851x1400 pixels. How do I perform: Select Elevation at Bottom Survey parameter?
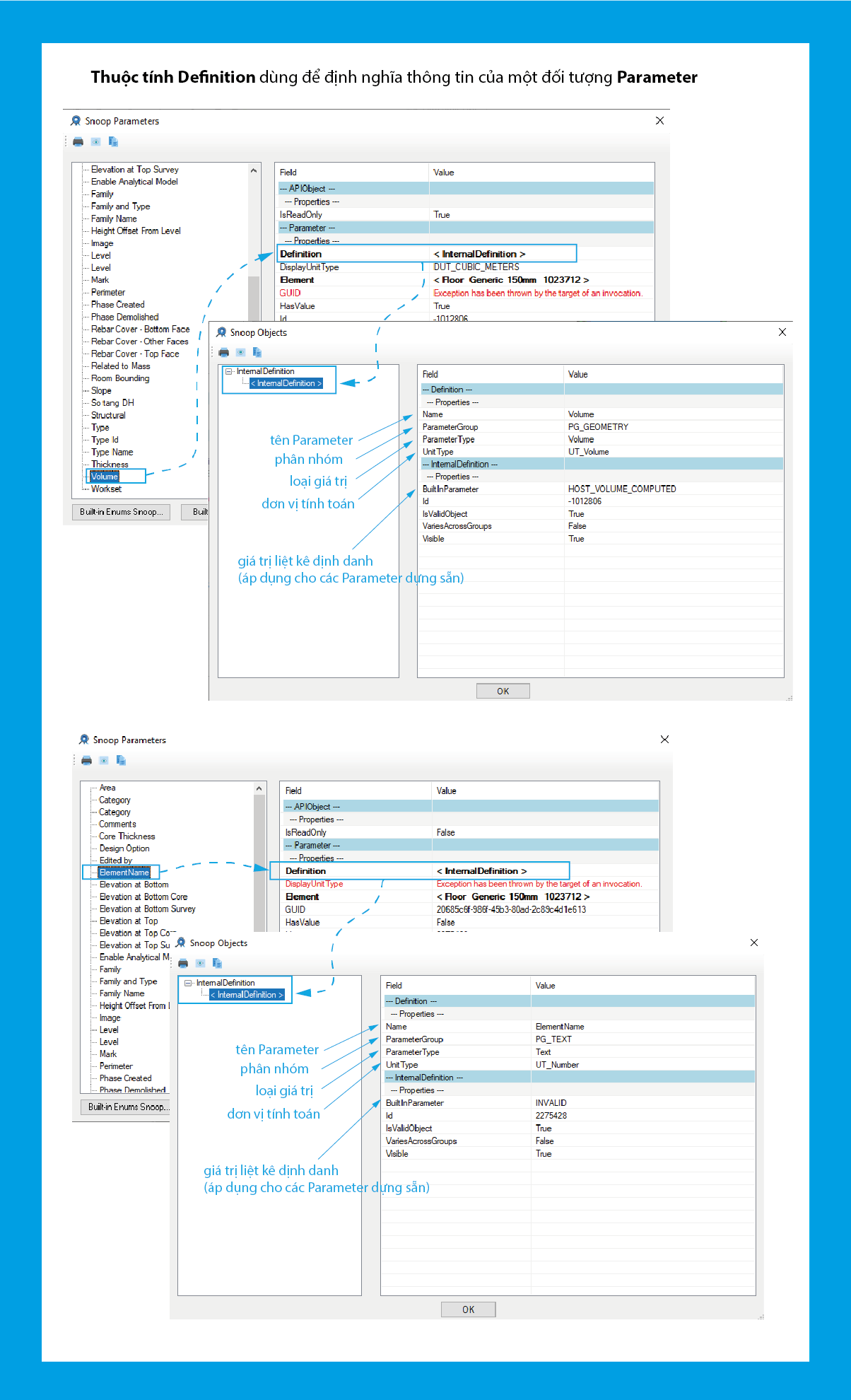[147, 909]
